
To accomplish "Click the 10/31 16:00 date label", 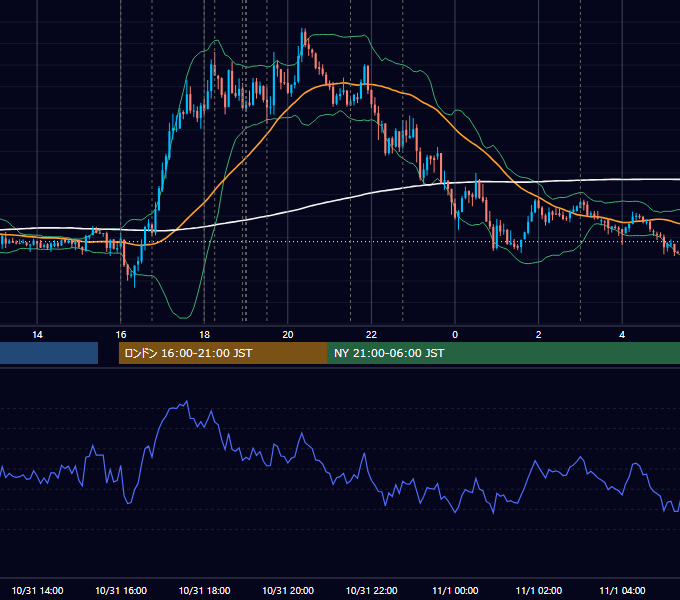I will point(121,590).
